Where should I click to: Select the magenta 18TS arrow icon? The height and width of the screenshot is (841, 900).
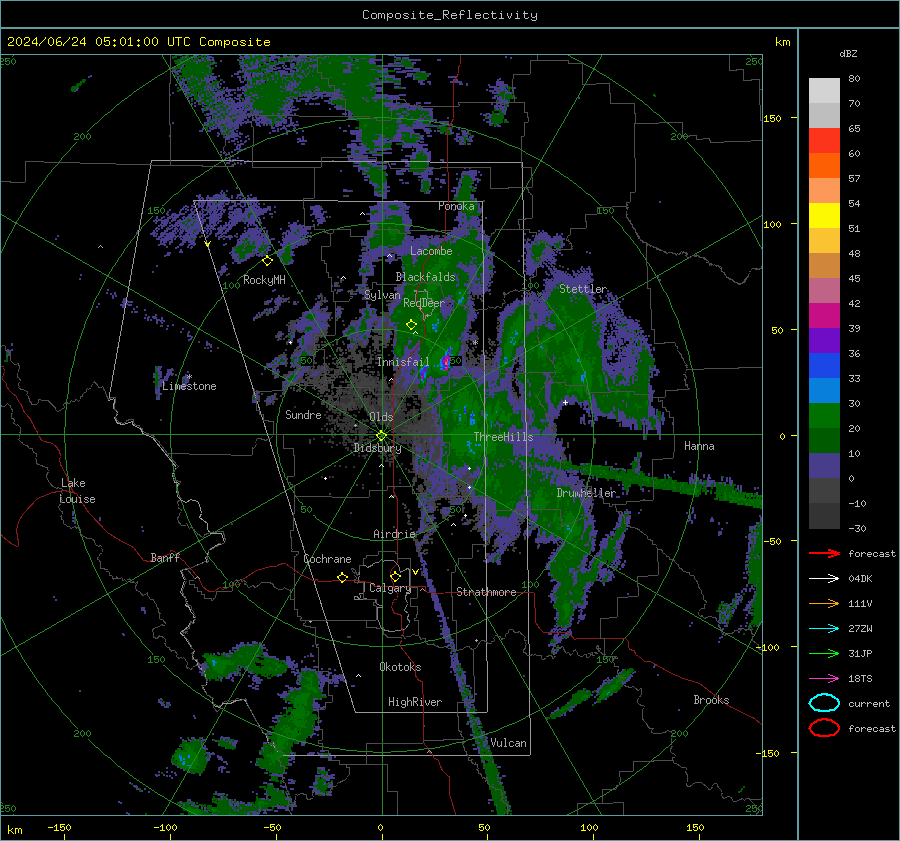[824, 679]
